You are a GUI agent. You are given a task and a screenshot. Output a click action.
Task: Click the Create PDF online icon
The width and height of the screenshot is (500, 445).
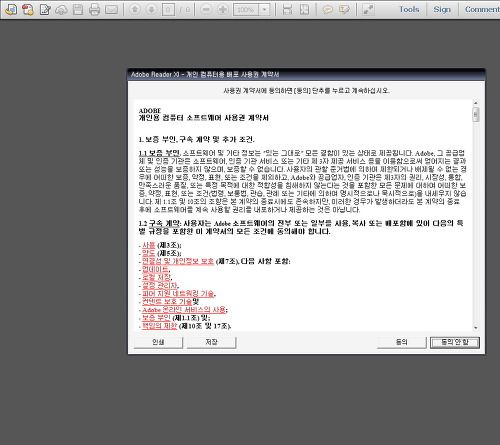point(28,10)
